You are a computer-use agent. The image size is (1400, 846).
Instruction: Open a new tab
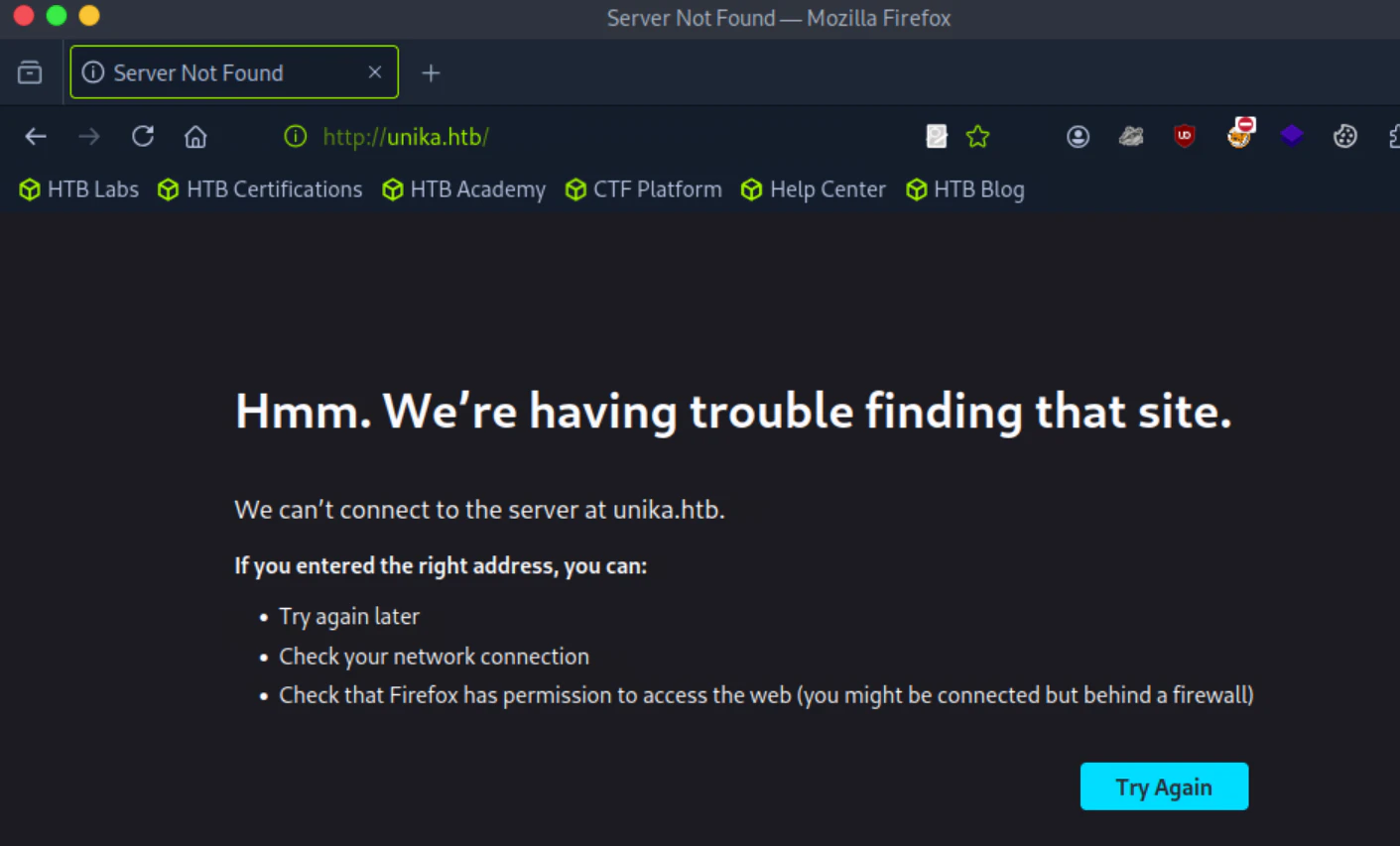click(431, 73)
